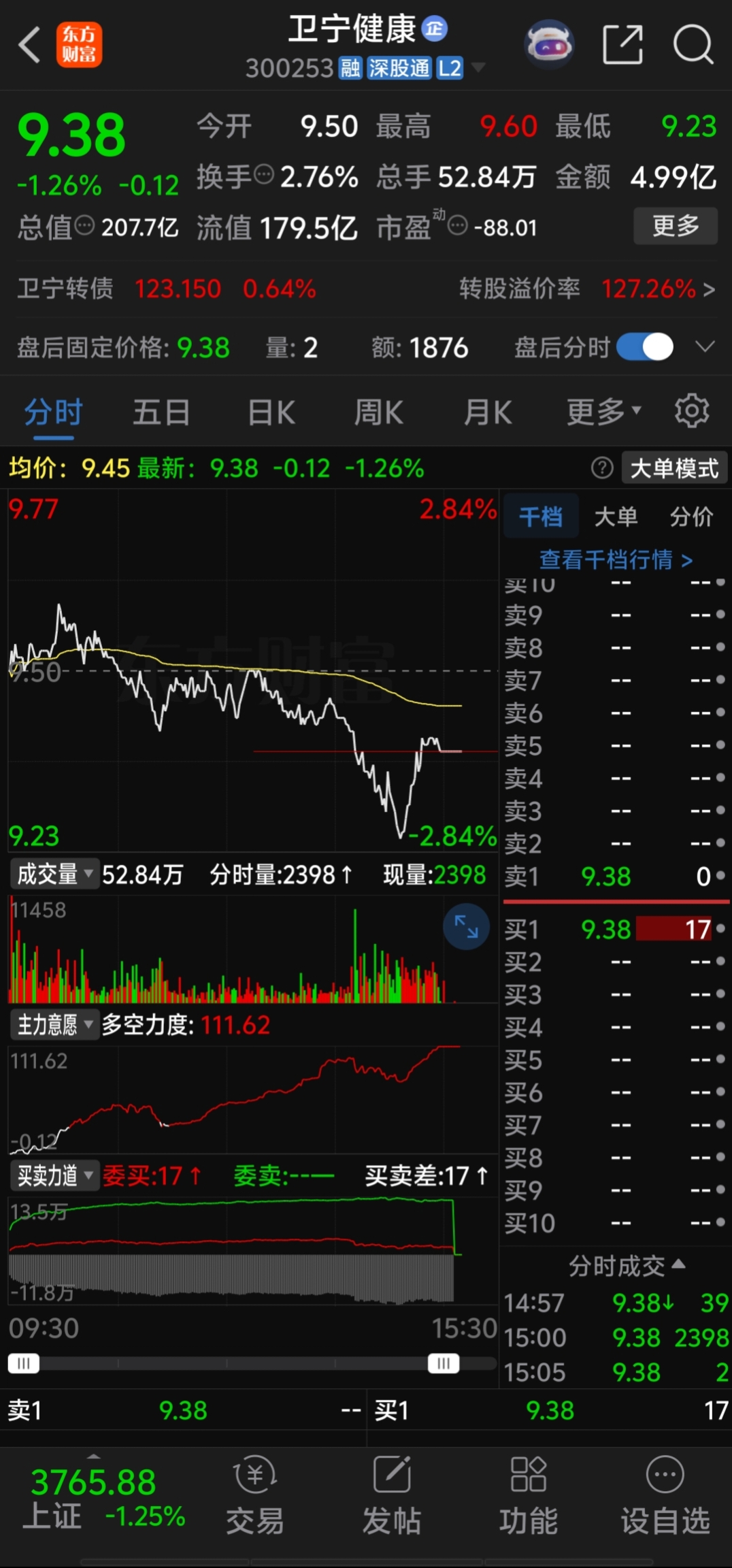Grab the left time range handle

(23, 1363)
